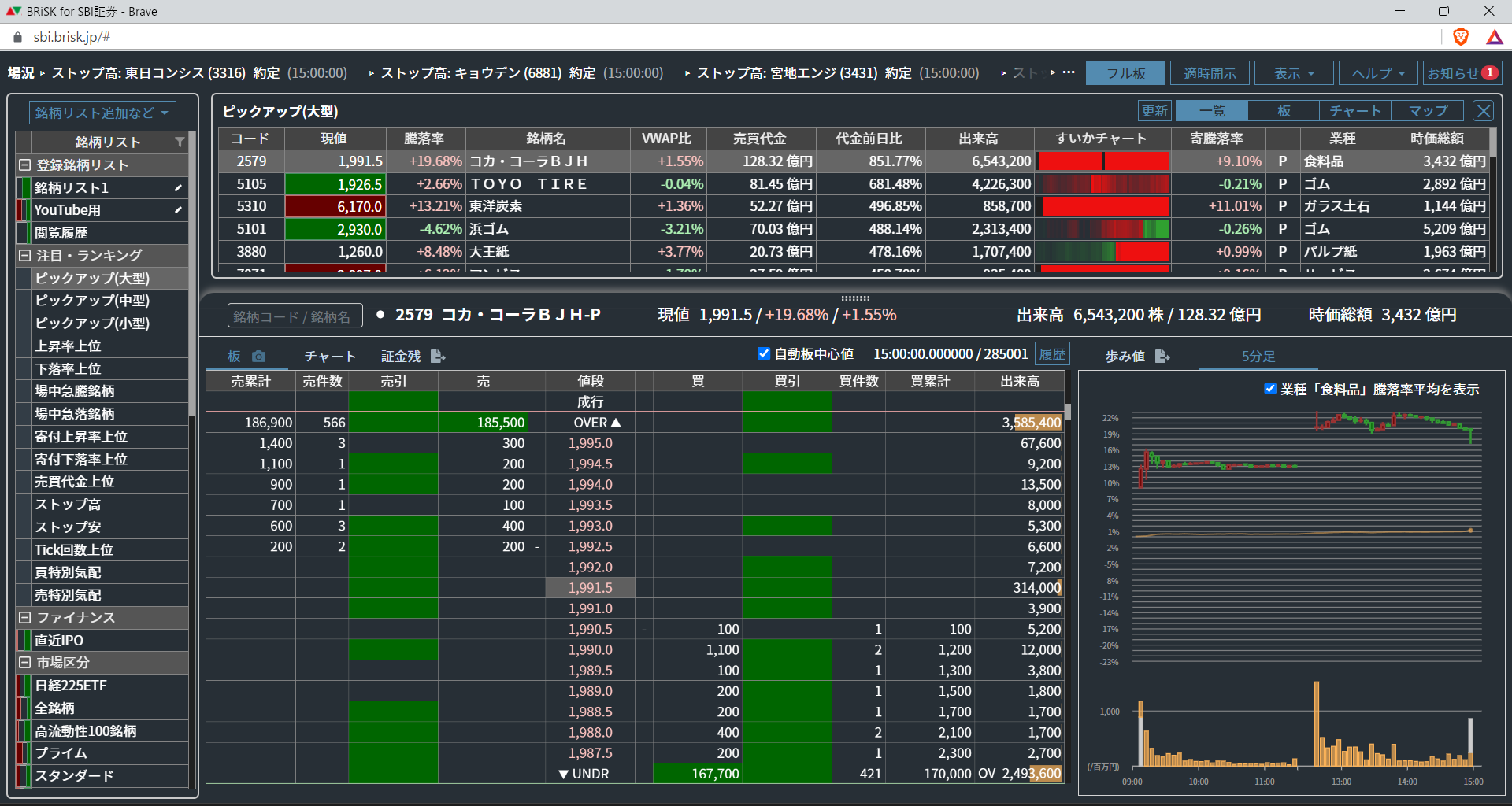Switch to the チャート tab in pickup panel

click(1355, 111)
